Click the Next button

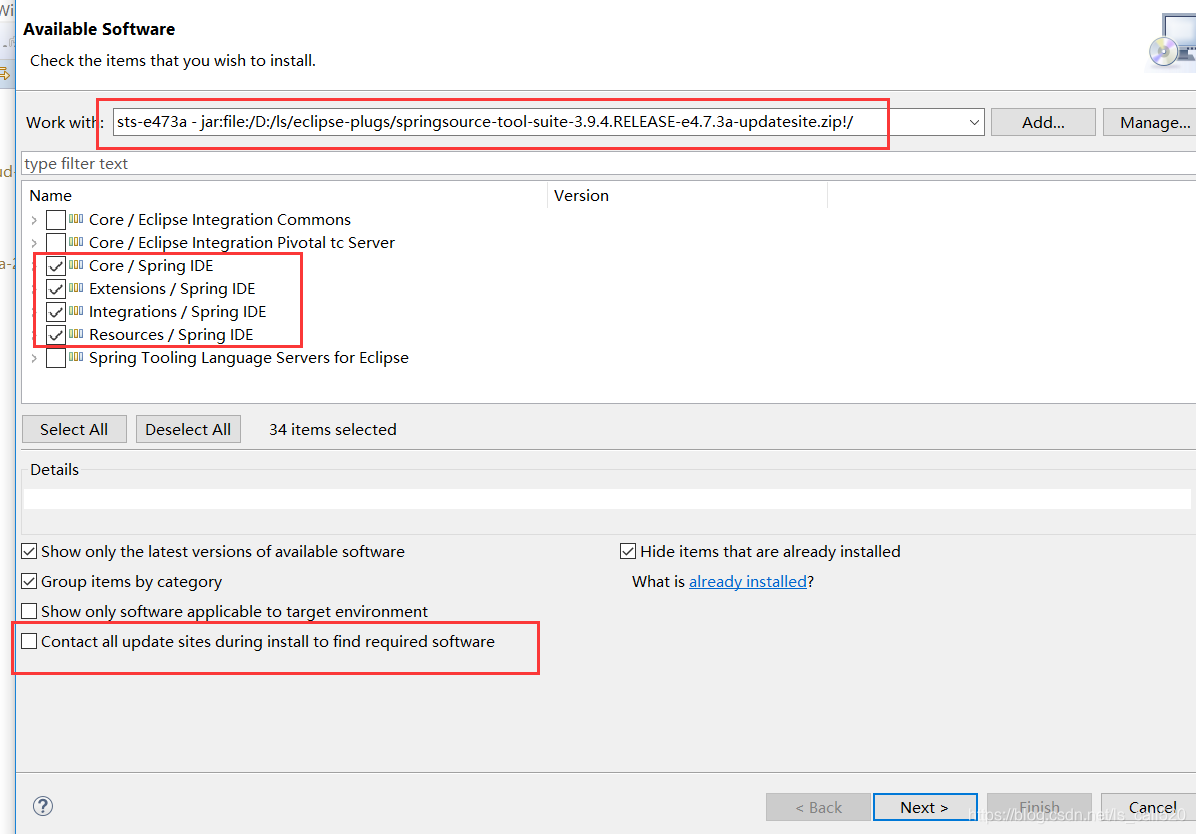pyautogui.click(x=924, y=807)
